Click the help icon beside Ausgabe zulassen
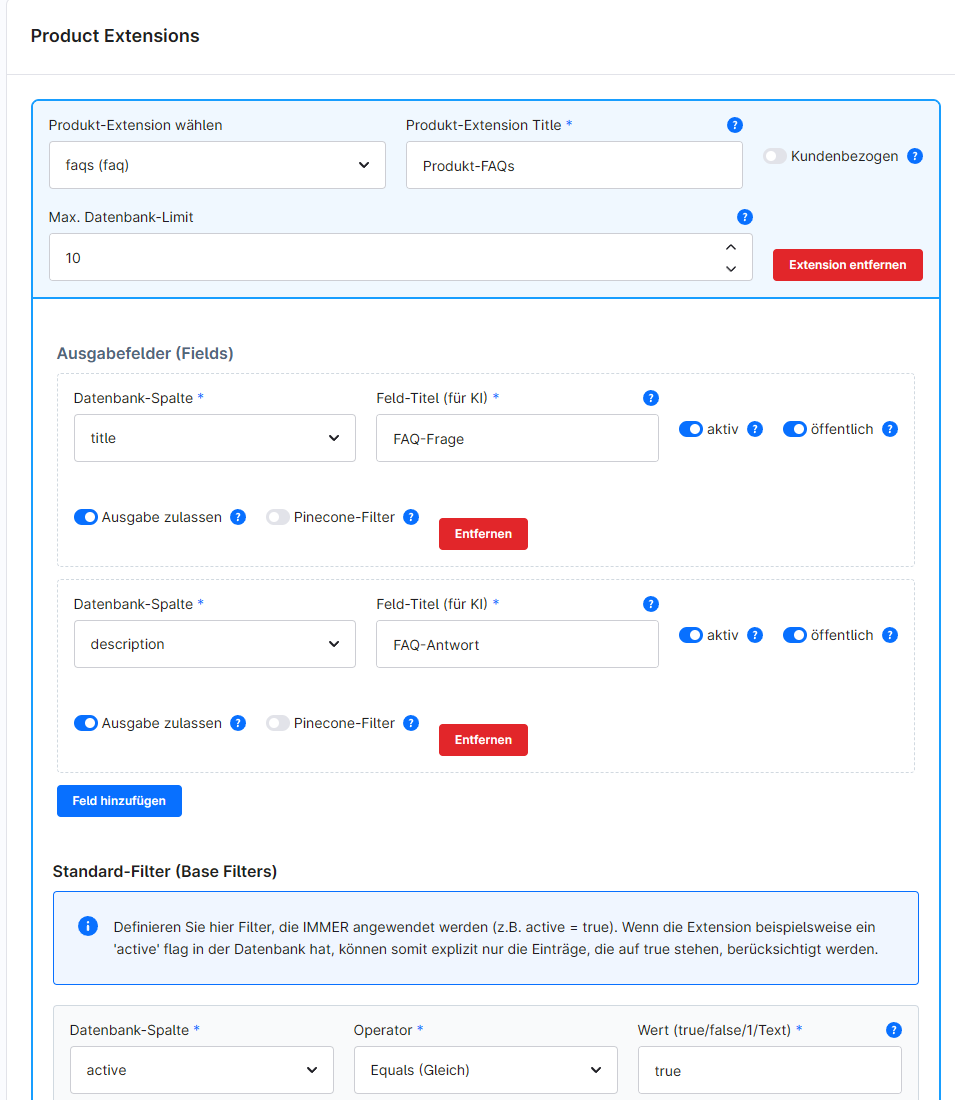Image resolution: width=955 pixels, height=1100 pixels. 237,517
